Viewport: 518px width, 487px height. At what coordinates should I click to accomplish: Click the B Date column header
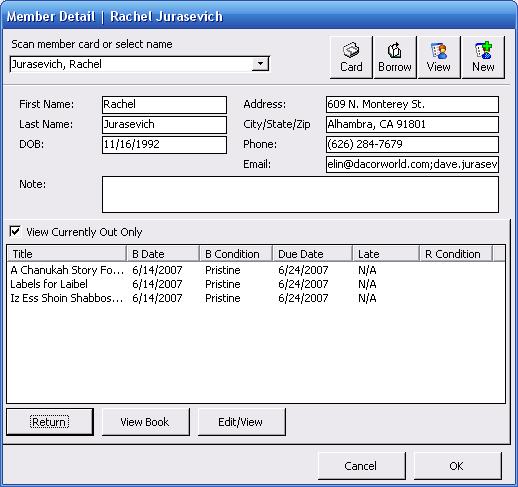tap(163, 254)
